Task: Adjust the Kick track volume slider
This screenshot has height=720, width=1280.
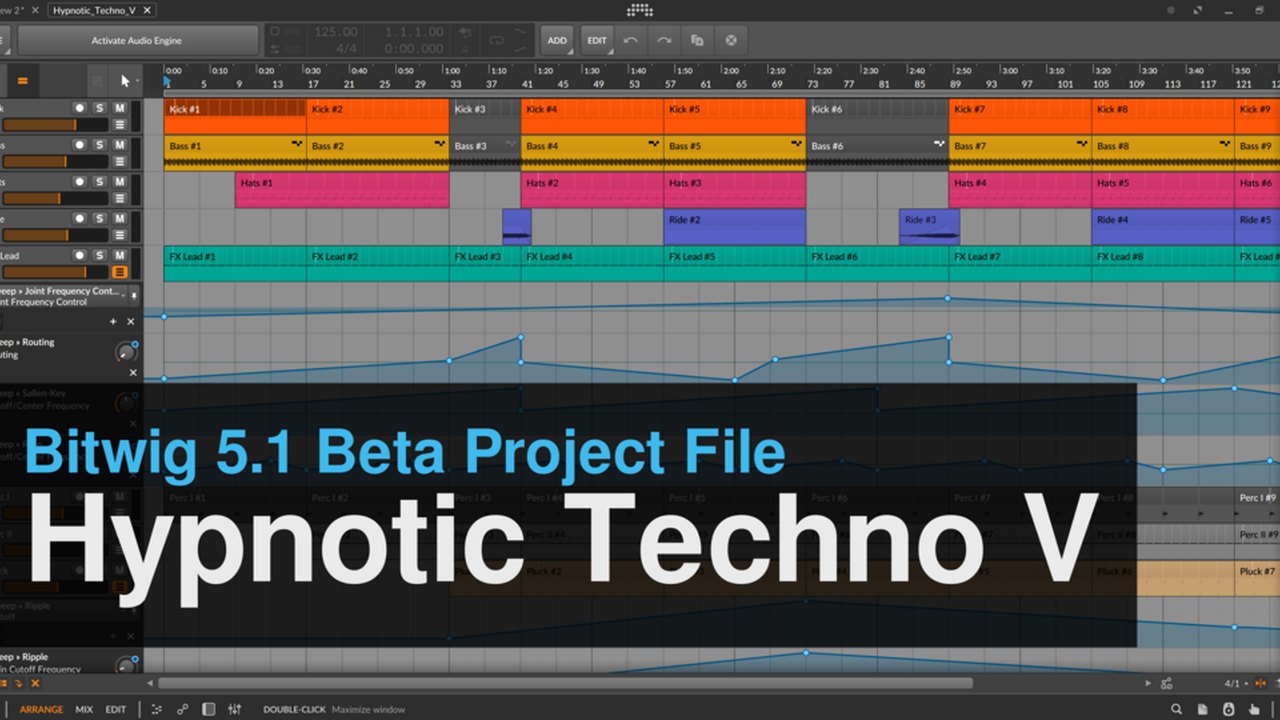Action: [x=55, y=125]
